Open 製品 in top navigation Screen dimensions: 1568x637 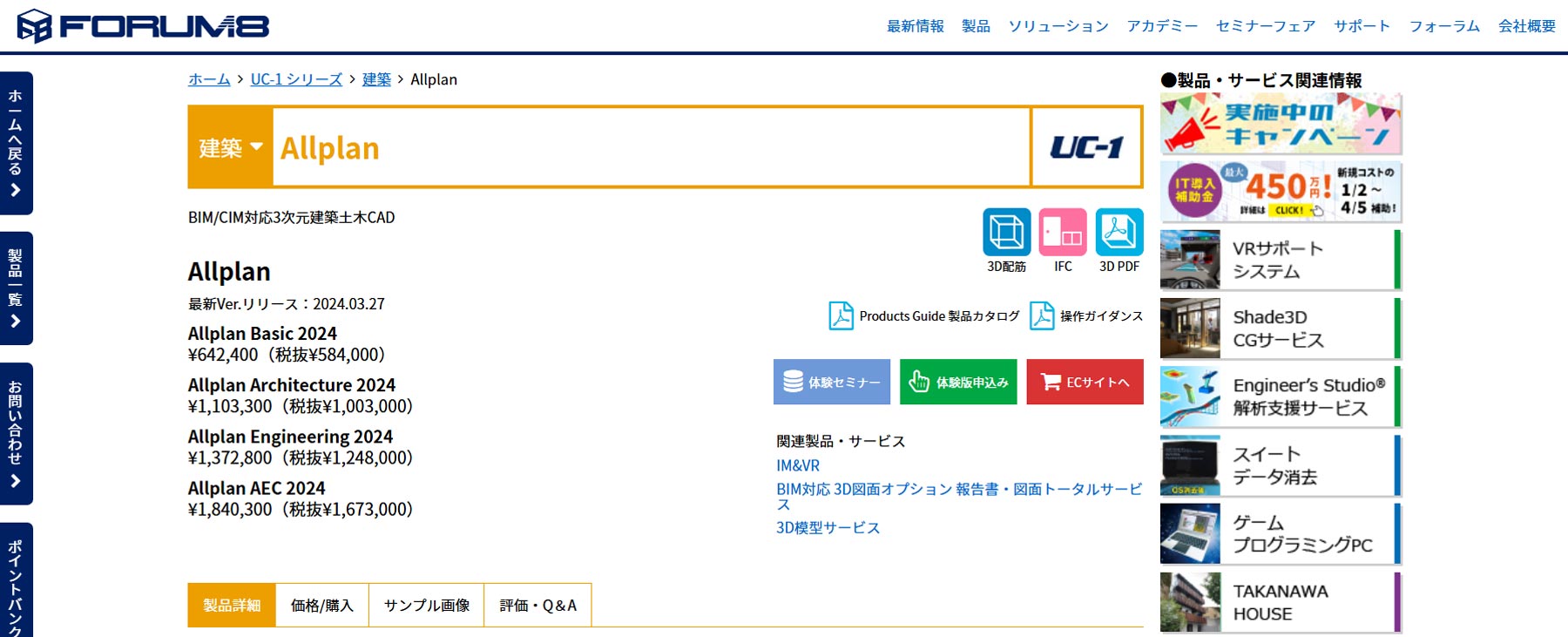[976, 26]
